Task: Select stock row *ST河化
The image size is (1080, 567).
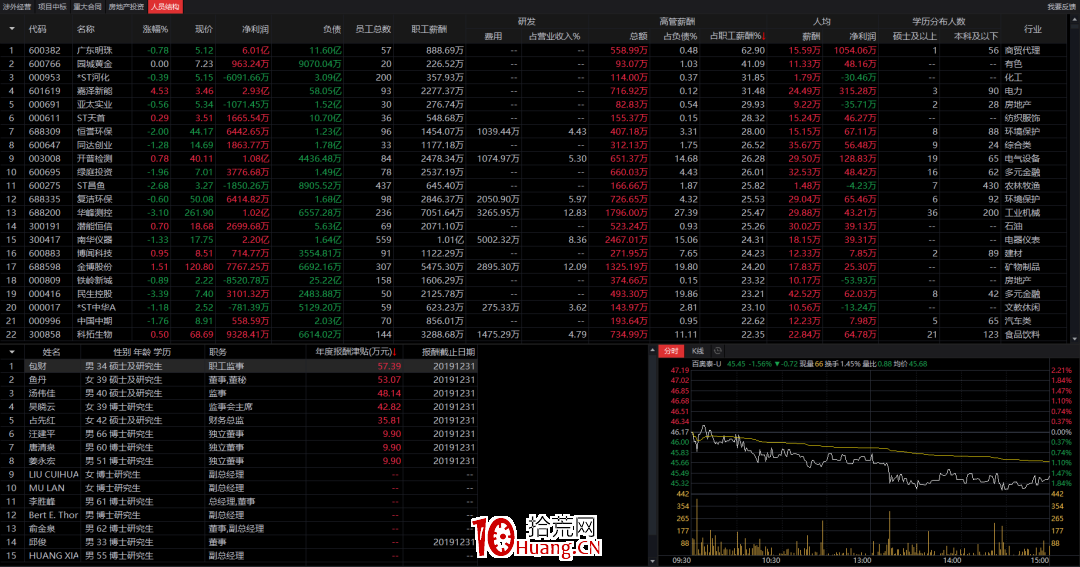Action: (535, 77)
